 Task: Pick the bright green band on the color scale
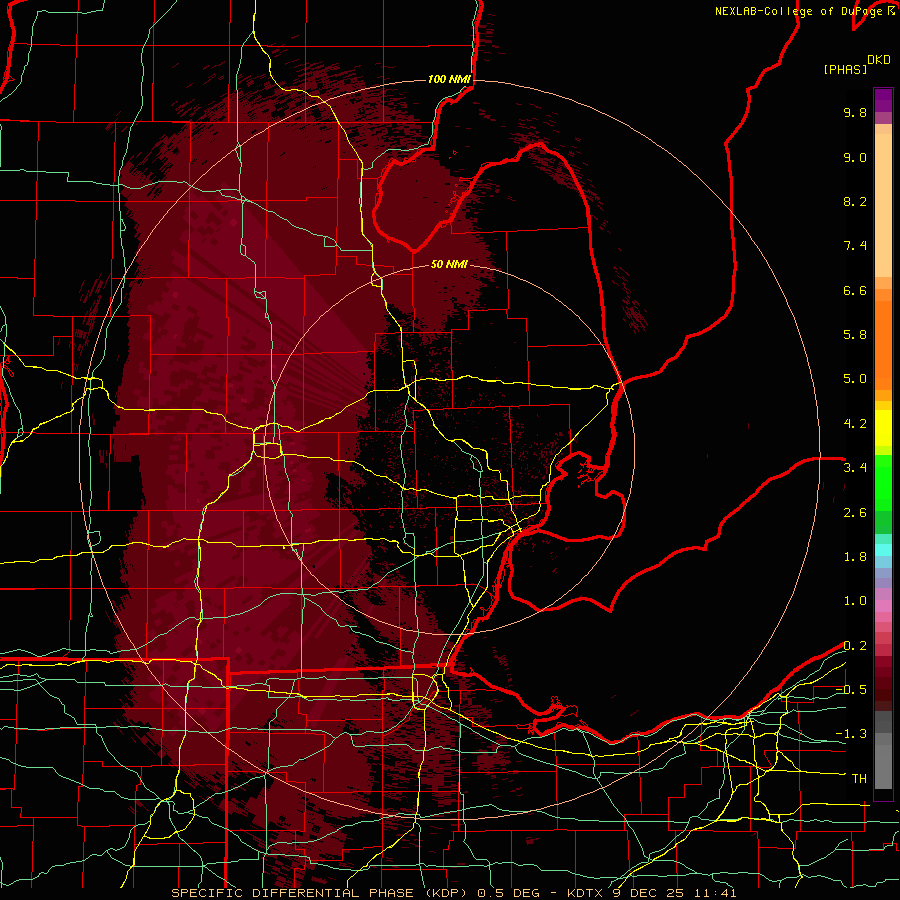coord(883,482)
